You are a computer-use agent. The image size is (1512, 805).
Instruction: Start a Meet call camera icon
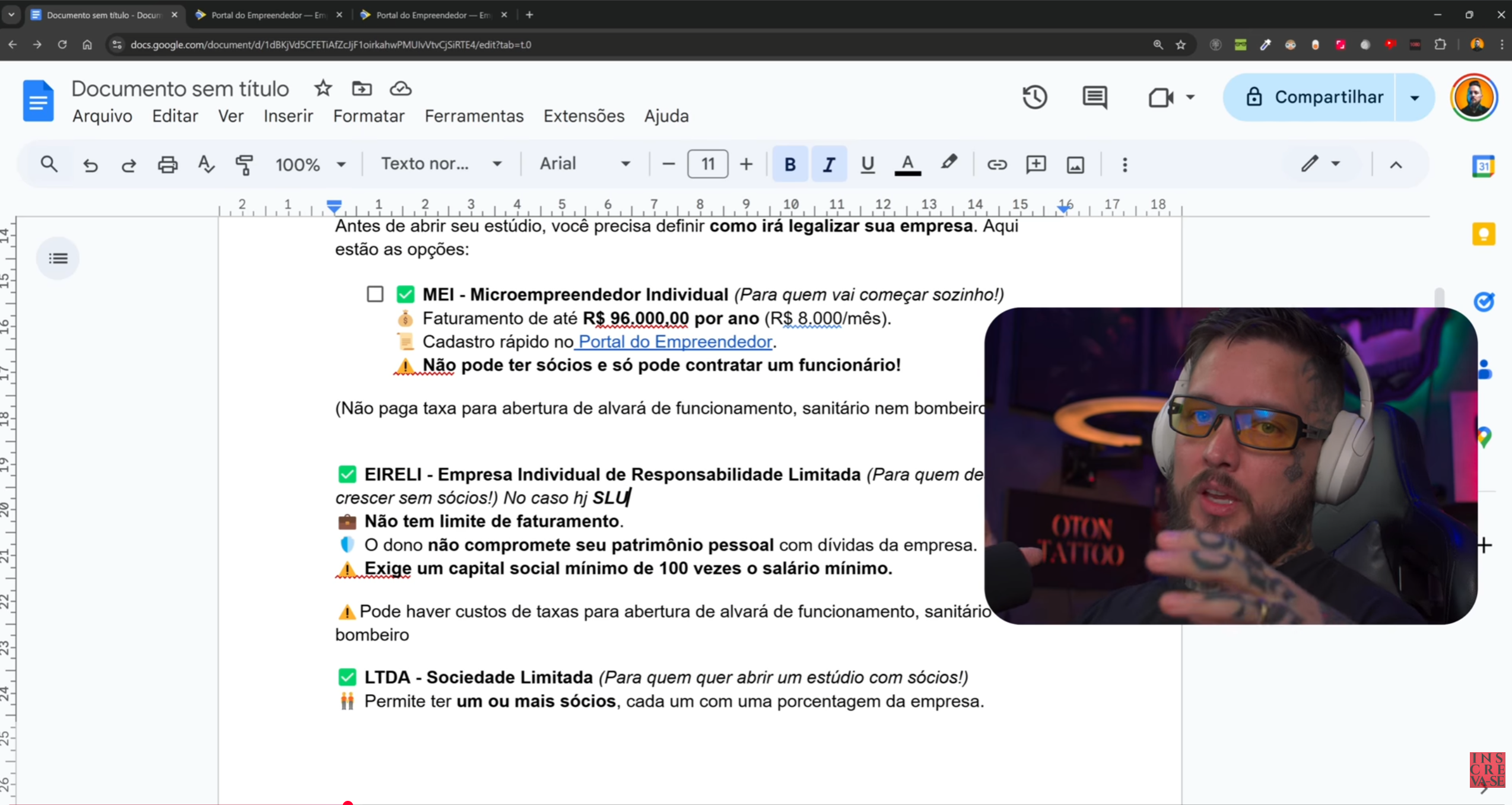tap(1161, 97)
